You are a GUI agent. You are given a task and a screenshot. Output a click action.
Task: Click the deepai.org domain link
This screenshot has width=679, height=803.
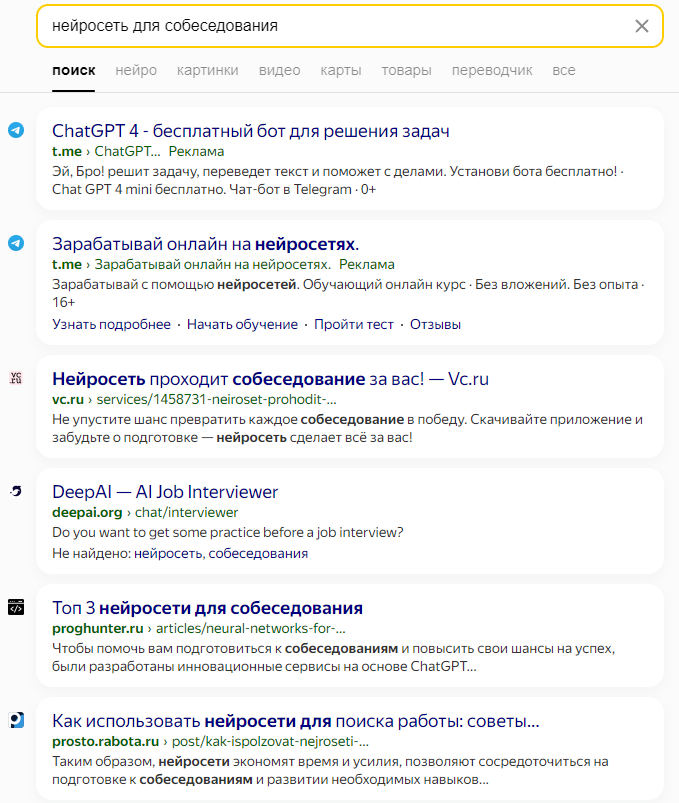pyautogui.click(x=87, y=513)
